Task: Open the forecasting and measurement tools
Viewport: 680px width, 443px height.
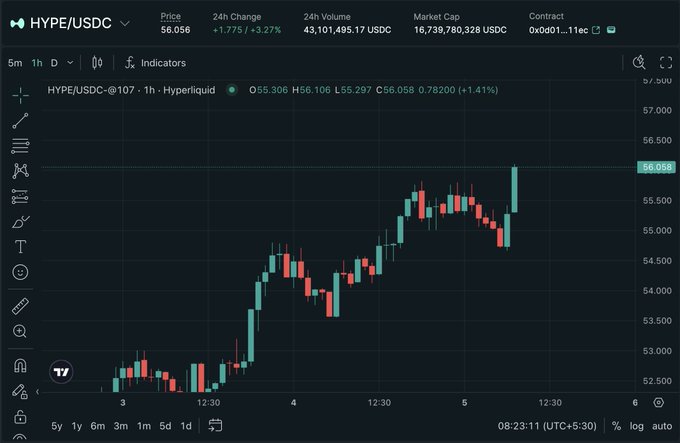Action: coord(20,196)
